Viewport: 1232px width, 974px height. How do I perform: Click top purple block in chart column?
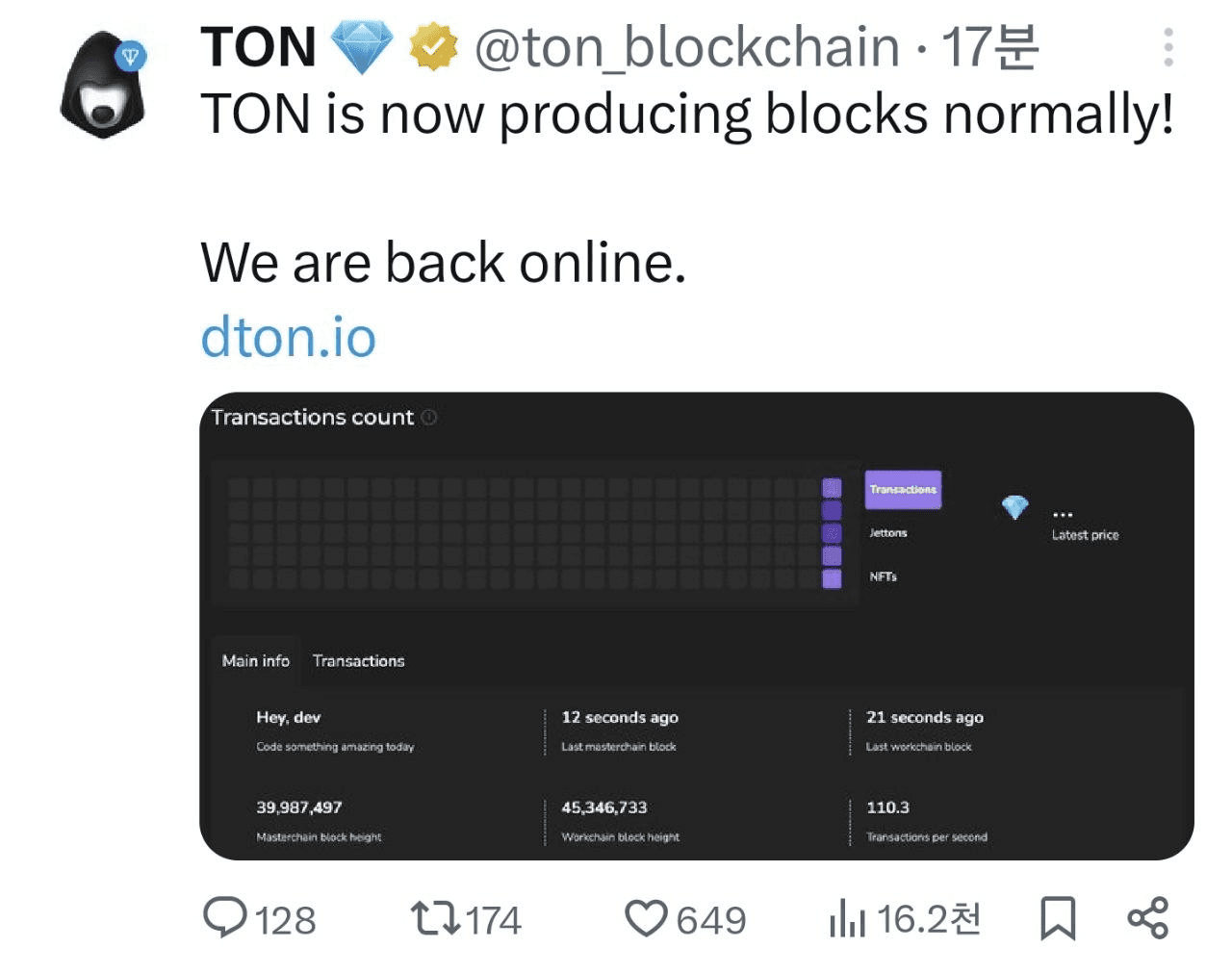[832, 488]
